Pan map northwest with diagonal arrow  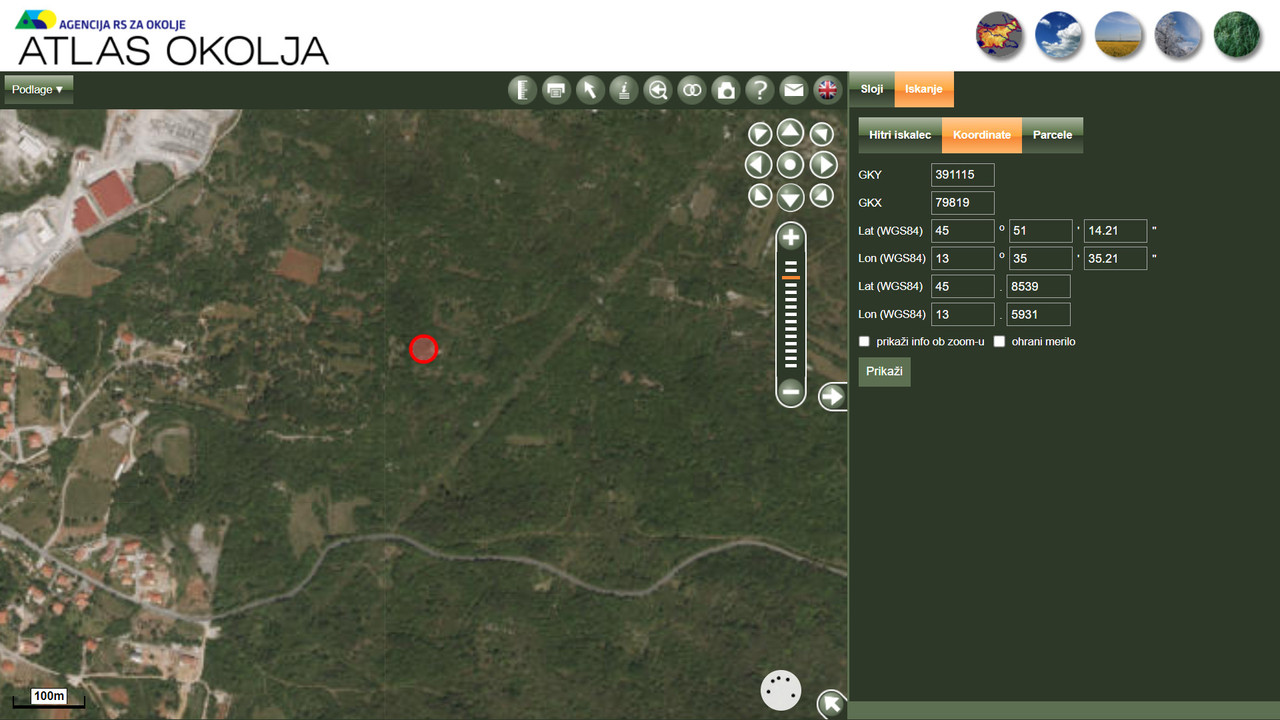[760, 134]
